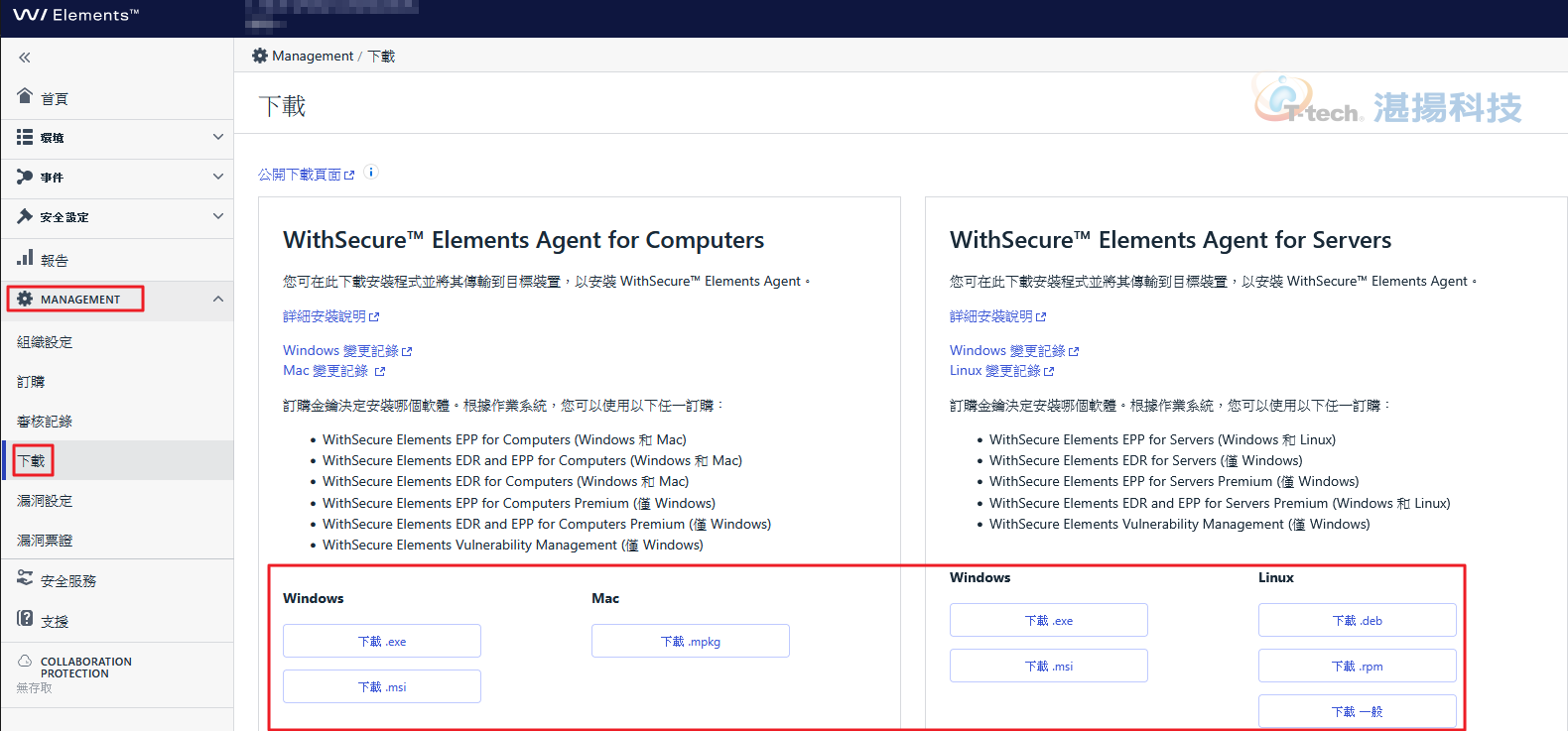Open 訂購 in the Management menu
This screenshot has width=1568, height=731.
[x=31, y=382]
